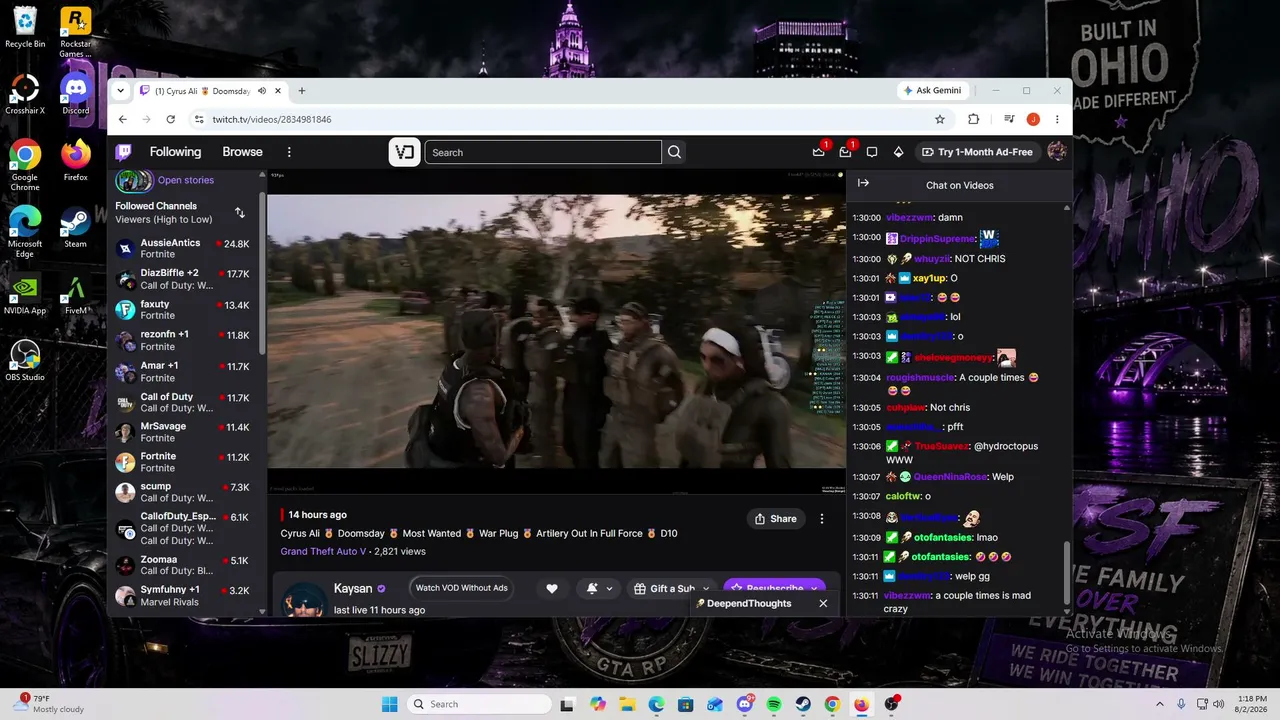Expand the Gift a Sub dropdown arrow
Screen dimensions: 1280x720
click(706, 589)
